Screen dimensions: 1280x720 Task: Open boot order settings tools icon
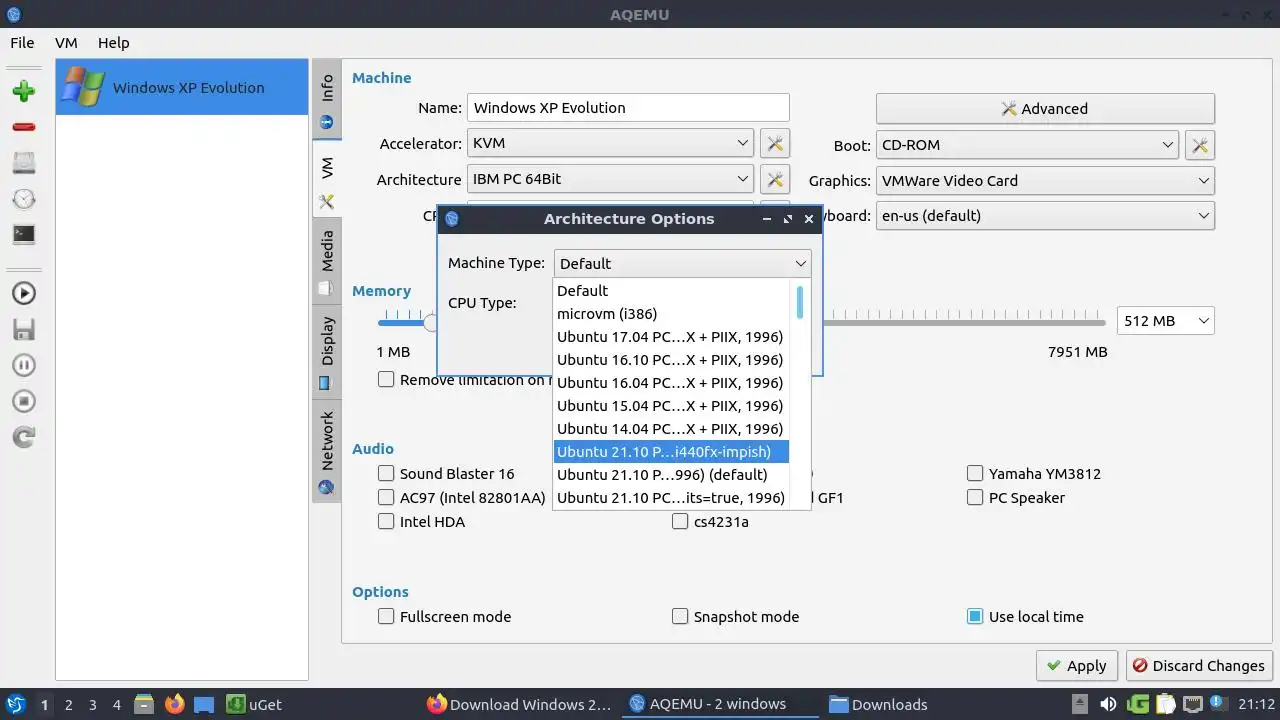tap(1200, 145)
